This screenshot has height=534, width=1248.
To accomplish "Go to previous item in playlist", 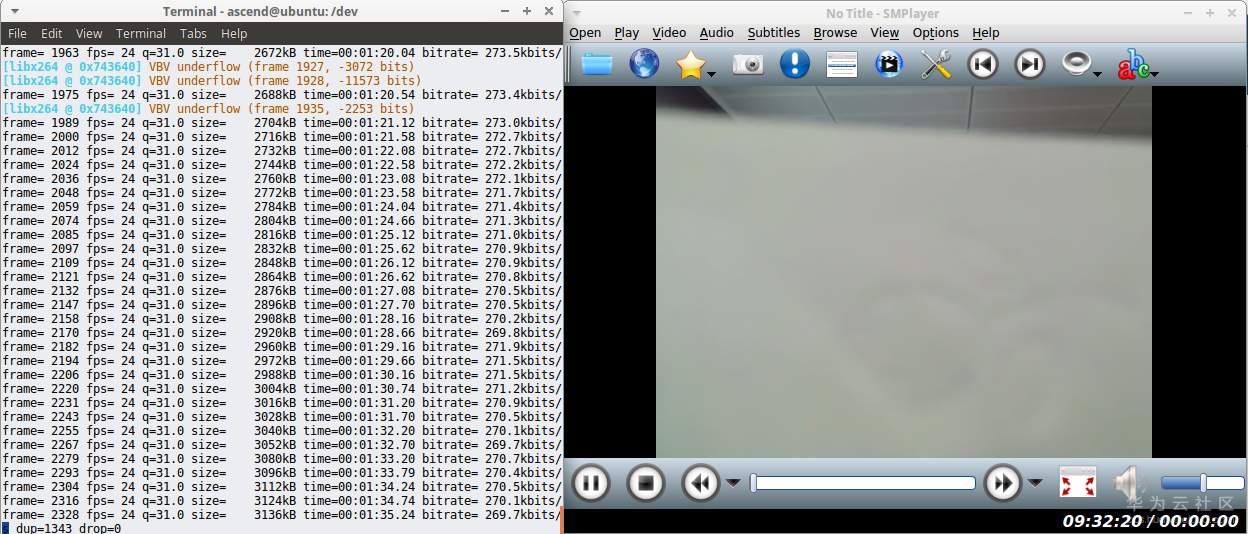I will click(983, 64).
